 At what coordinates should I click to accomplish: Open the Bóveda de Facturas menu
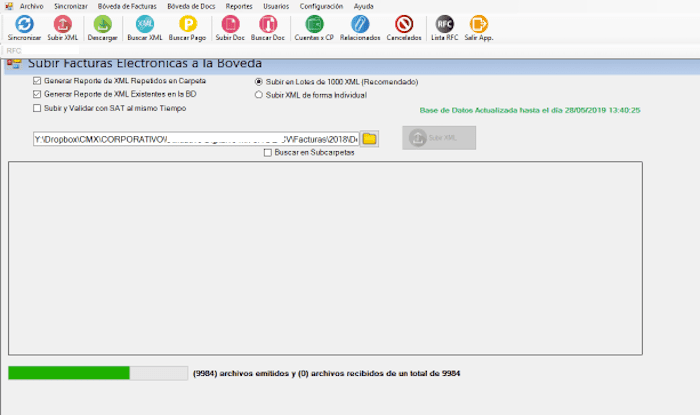click(x=127, y=6)
